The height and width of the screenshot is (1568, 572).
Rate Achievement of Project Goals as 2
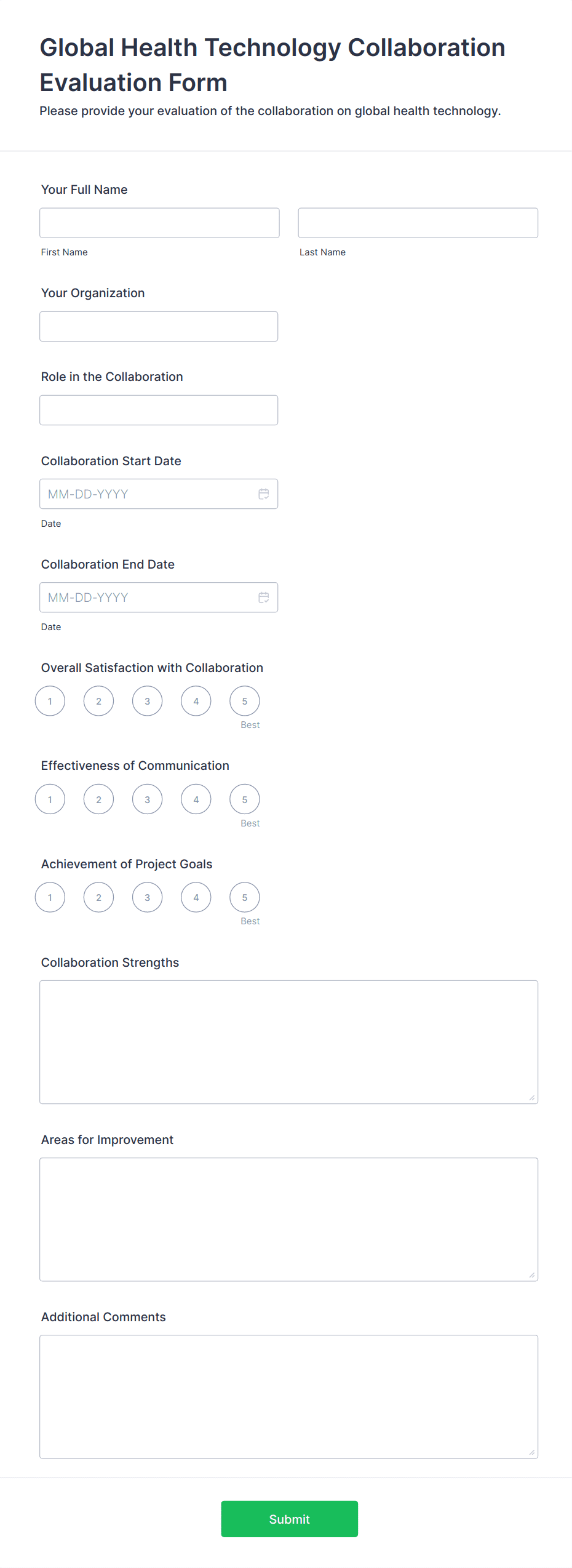(99, 898)
